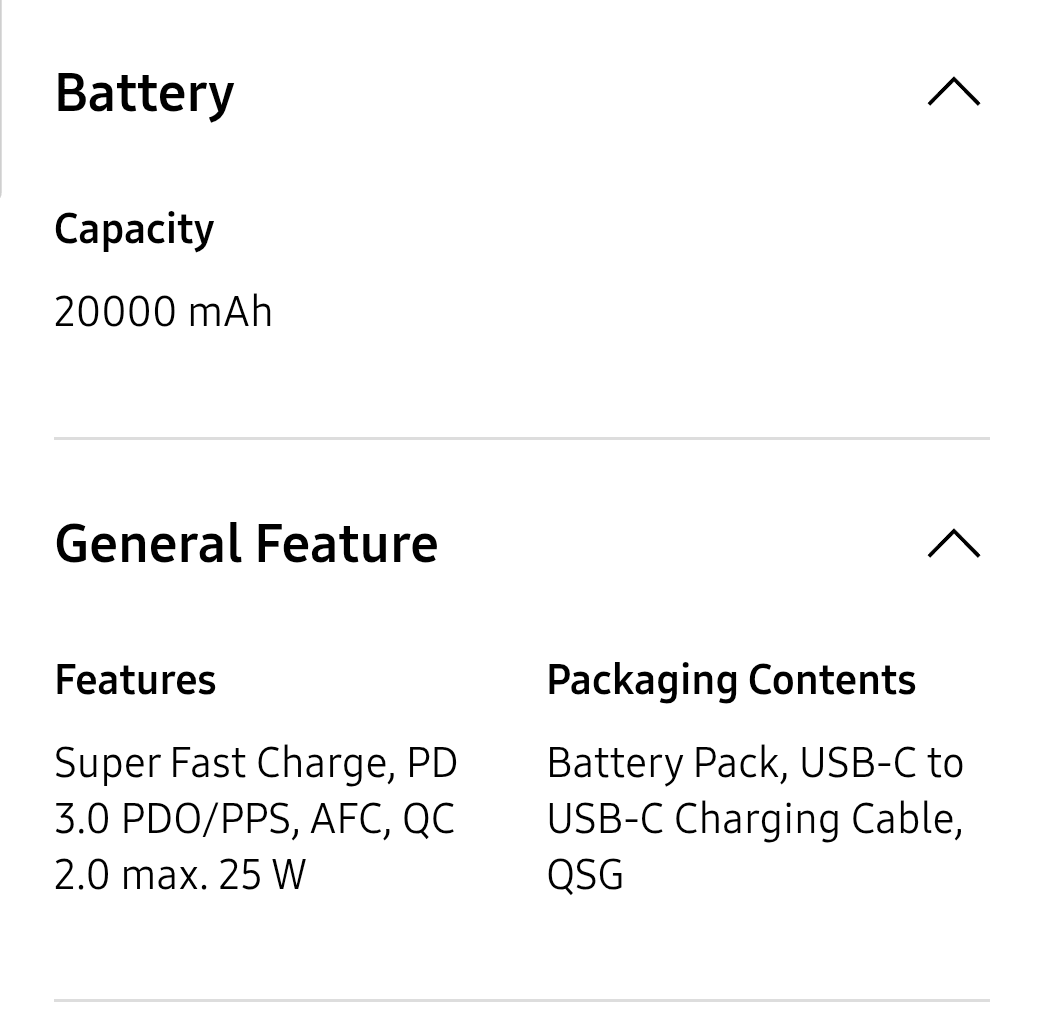Click the Super Fast Charge feature text
This screenshot has width=1058, height=1033.
coord(230,762)
